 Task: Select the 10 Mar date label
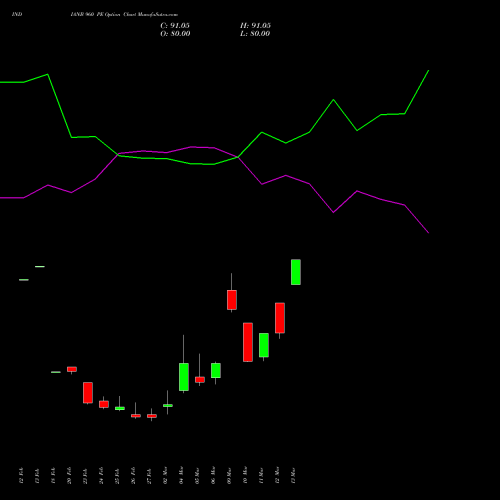[245, 476]
